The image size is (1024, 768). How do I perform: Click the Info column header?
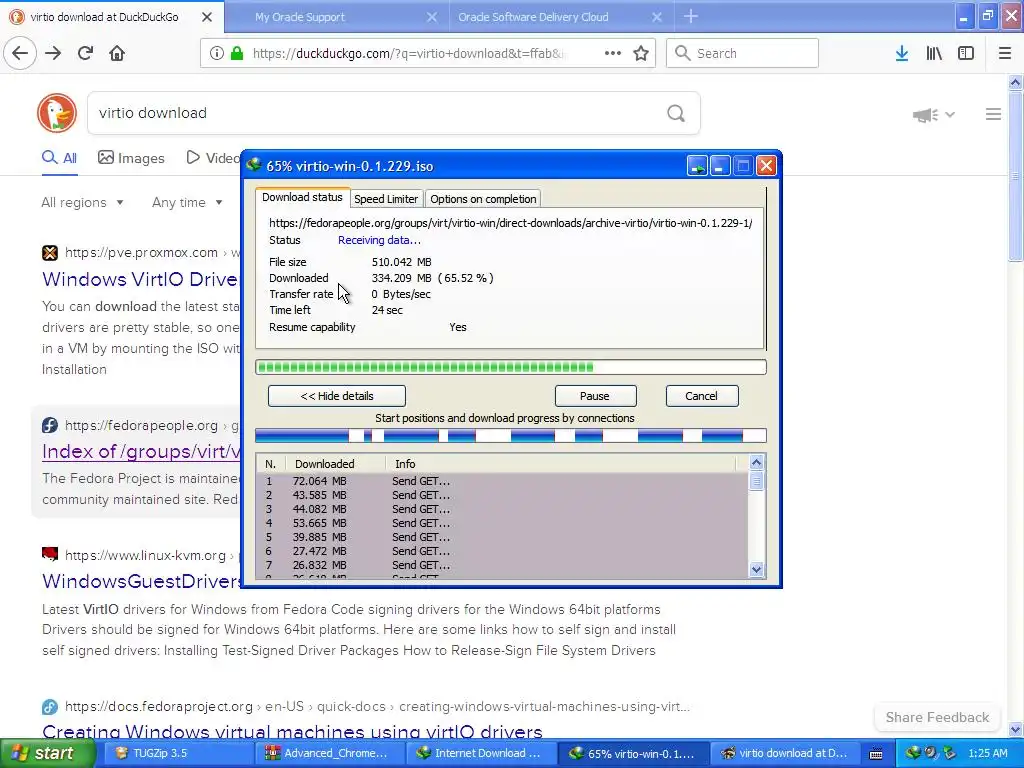[560, 464]
